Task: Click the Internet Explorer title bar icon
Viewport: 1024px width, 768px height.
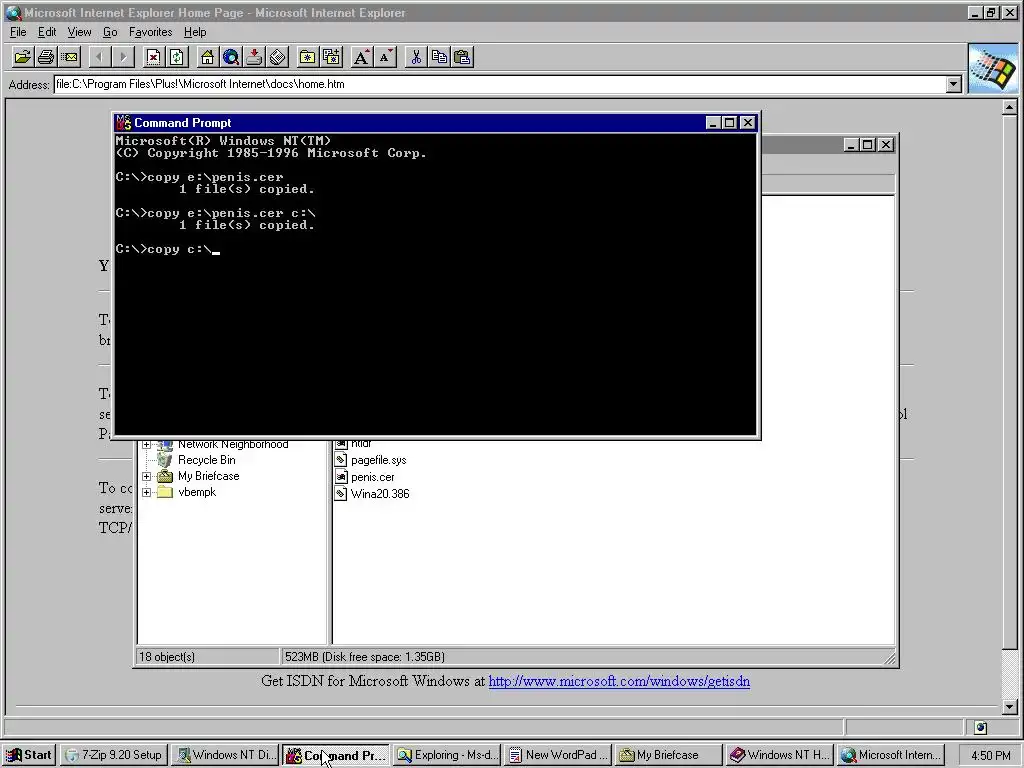Action: click(x=12, y=12)
